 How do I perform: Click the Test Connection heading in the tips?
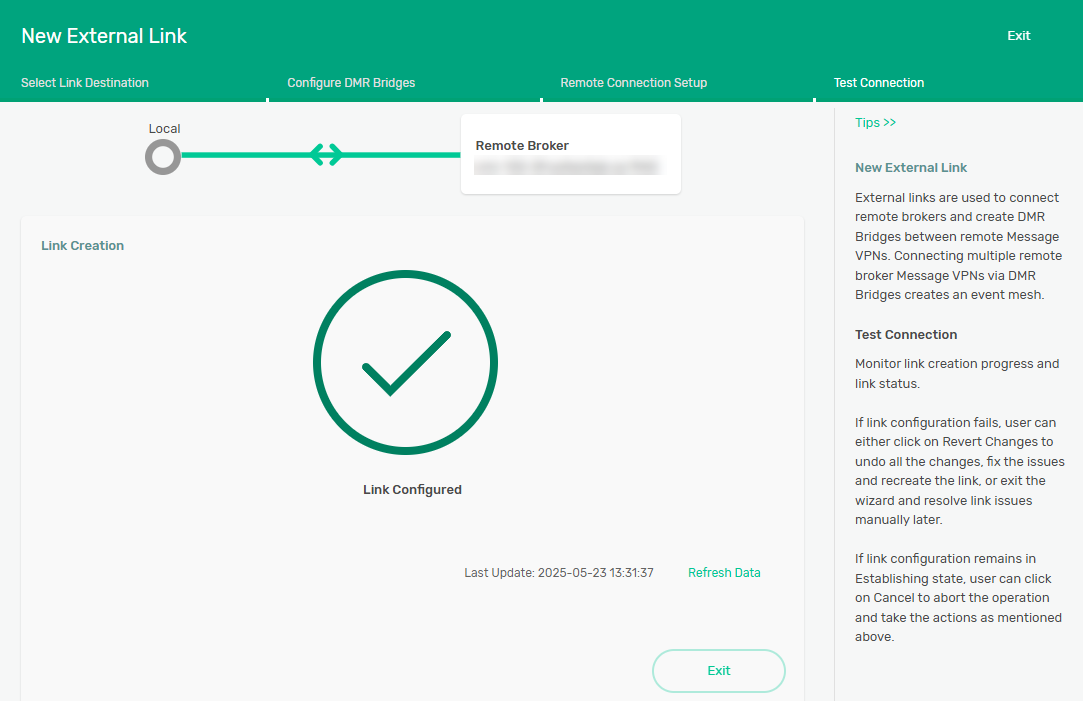tap(906, 335)
